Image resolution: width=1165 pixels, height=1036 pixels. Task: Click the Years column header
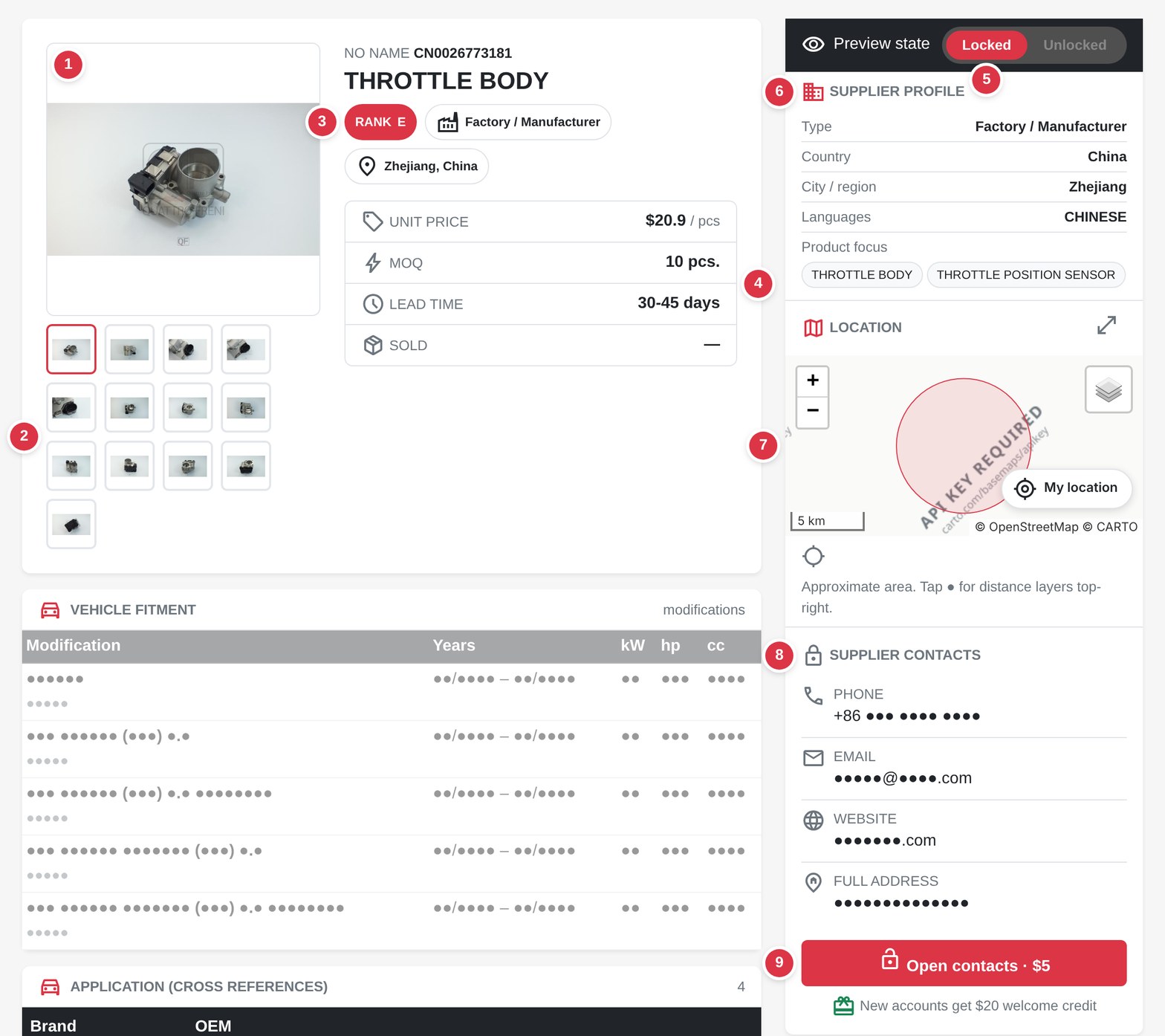pos(454,646)
